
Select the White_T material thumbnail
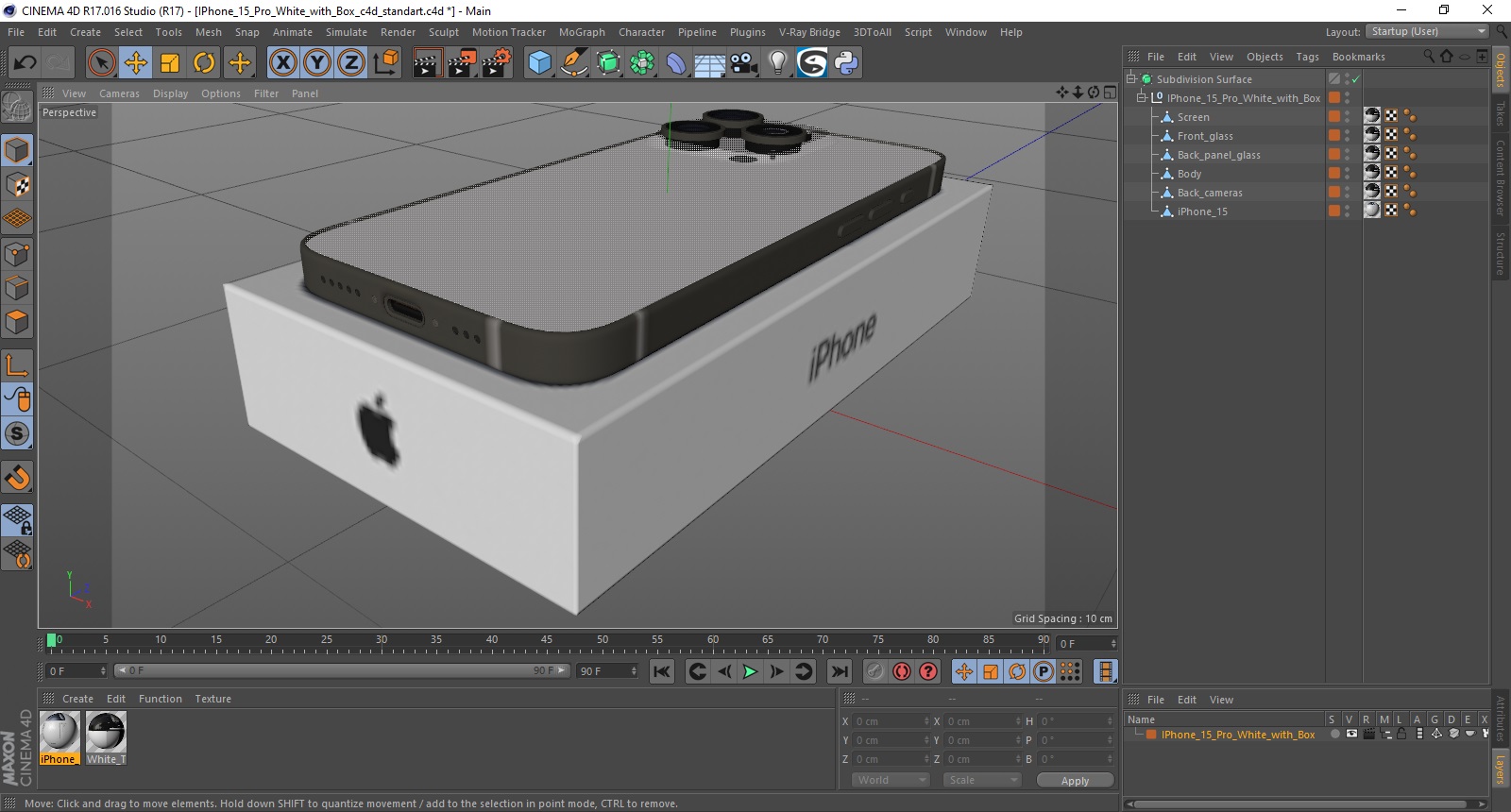(106, 737)
